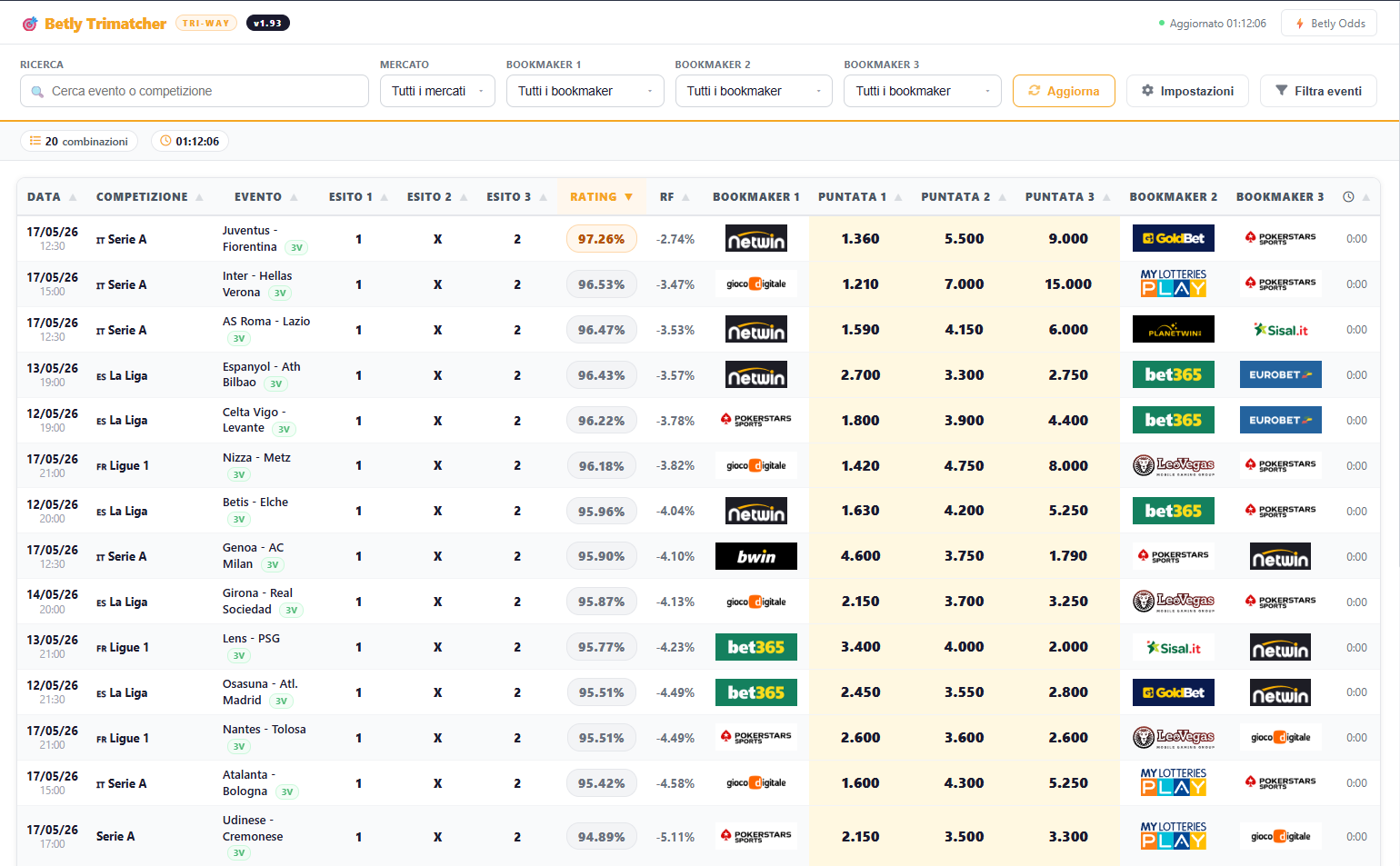
Task: Click Betis - Elche event name
Action: coord(255,502)
